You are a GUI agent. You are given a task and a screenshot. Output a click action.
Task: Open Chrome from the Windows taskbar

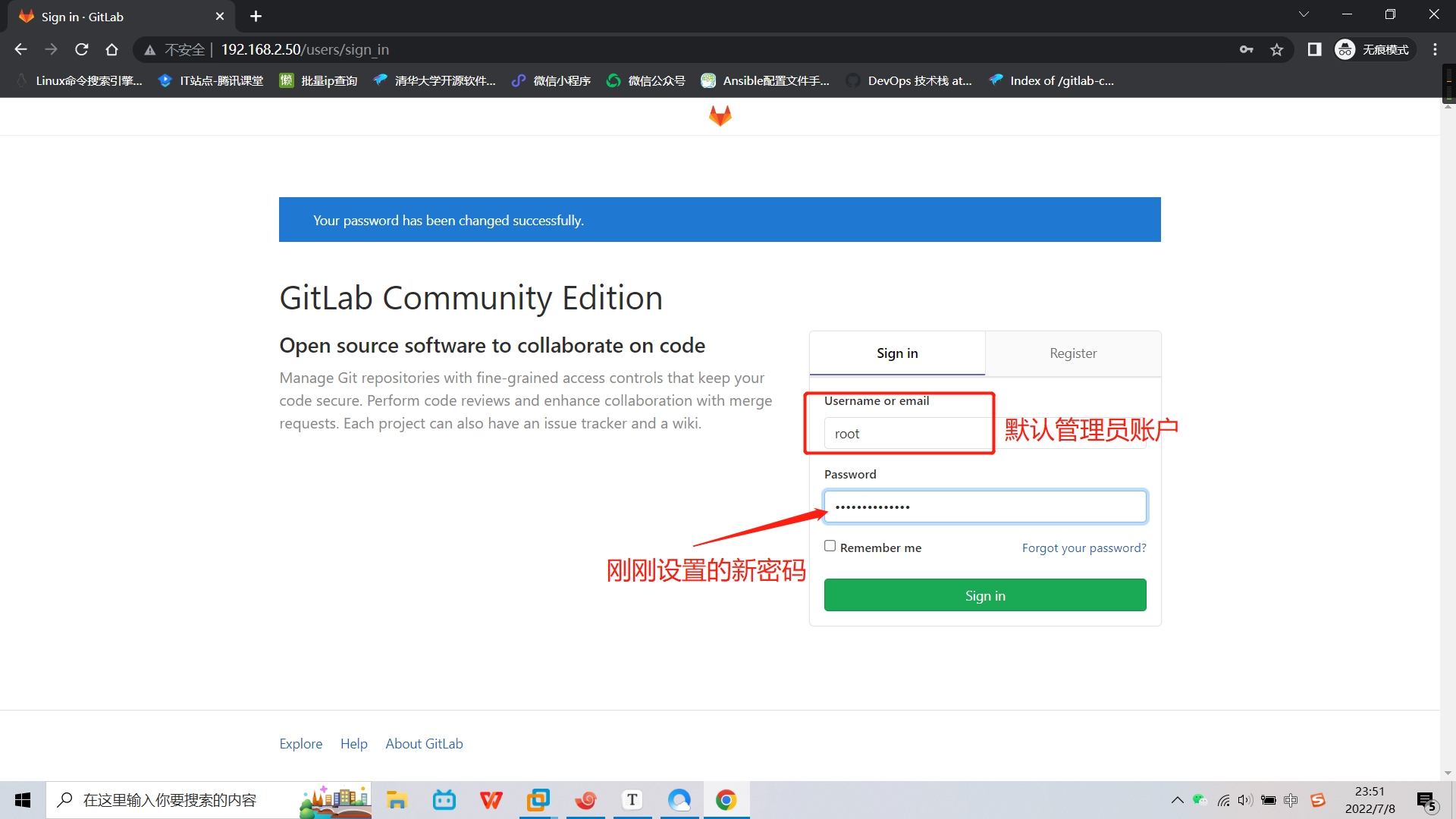726,800
